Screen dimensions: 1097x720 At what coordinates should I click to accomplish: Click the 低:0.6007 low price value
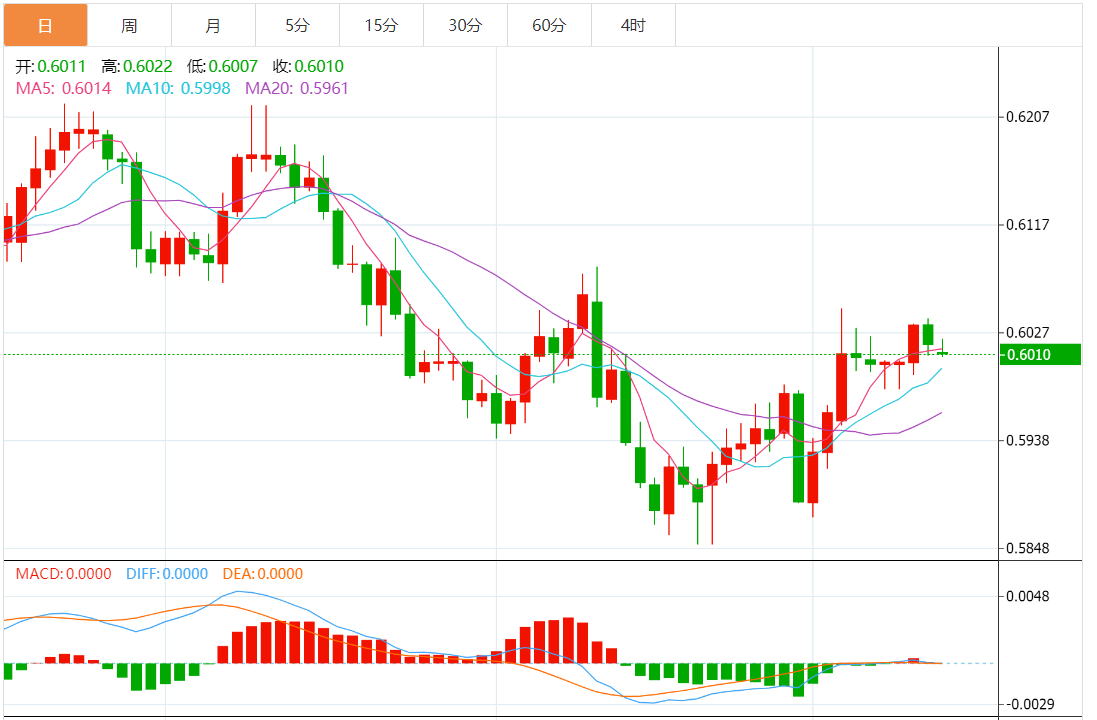pyautogui.click(x=222, y=66)
